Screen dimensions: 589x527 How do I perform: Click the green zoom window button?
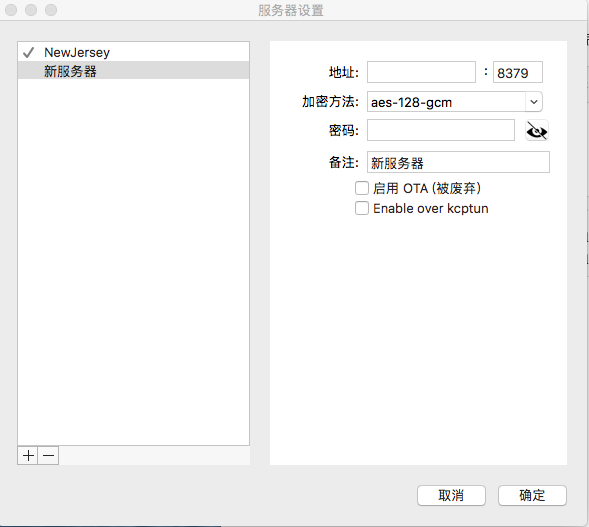(51, 10)
